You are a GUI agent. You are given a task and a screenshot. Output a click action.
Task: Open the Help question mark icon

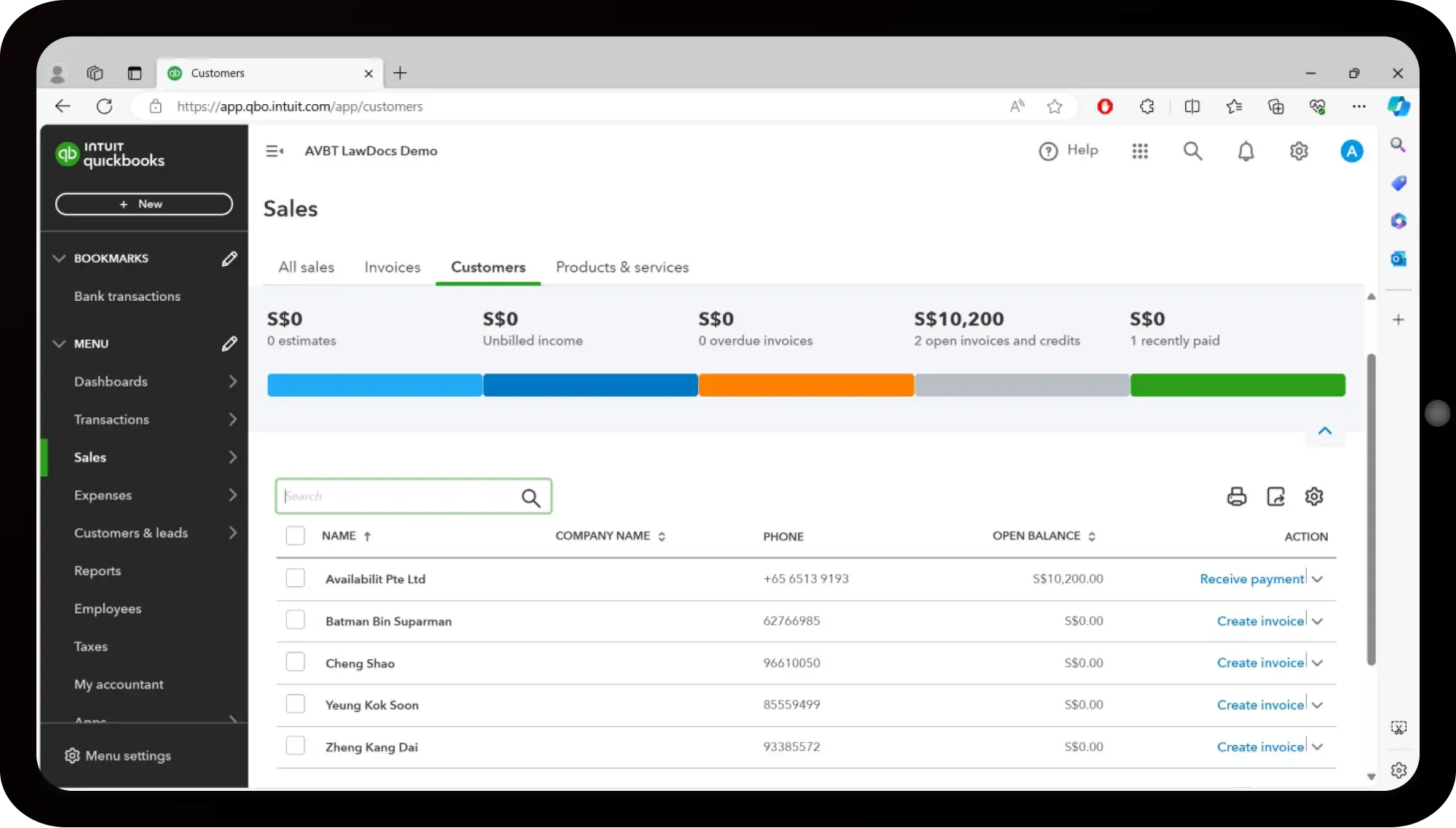pos(1048,151)
